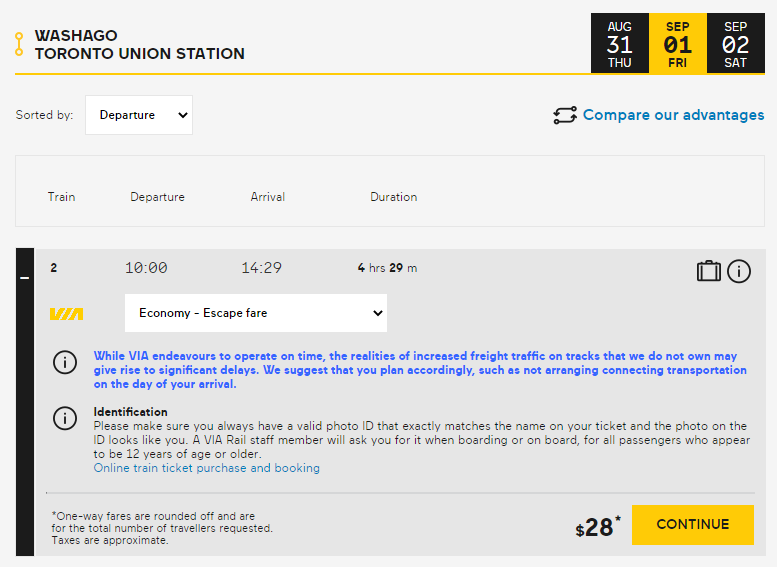Select the Sep 01 Friday date tab
777x567 pixels.
677,44
